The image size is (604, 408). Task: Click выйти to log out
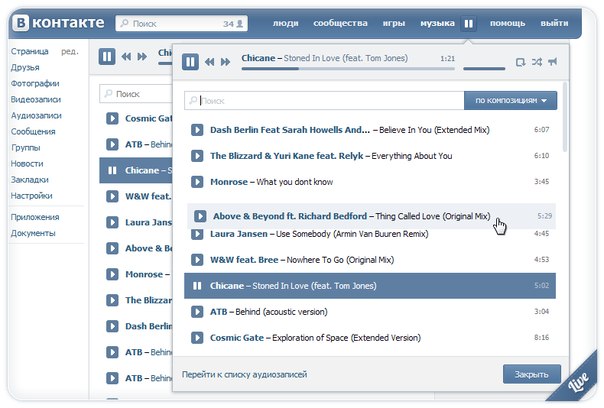(554, 24)
